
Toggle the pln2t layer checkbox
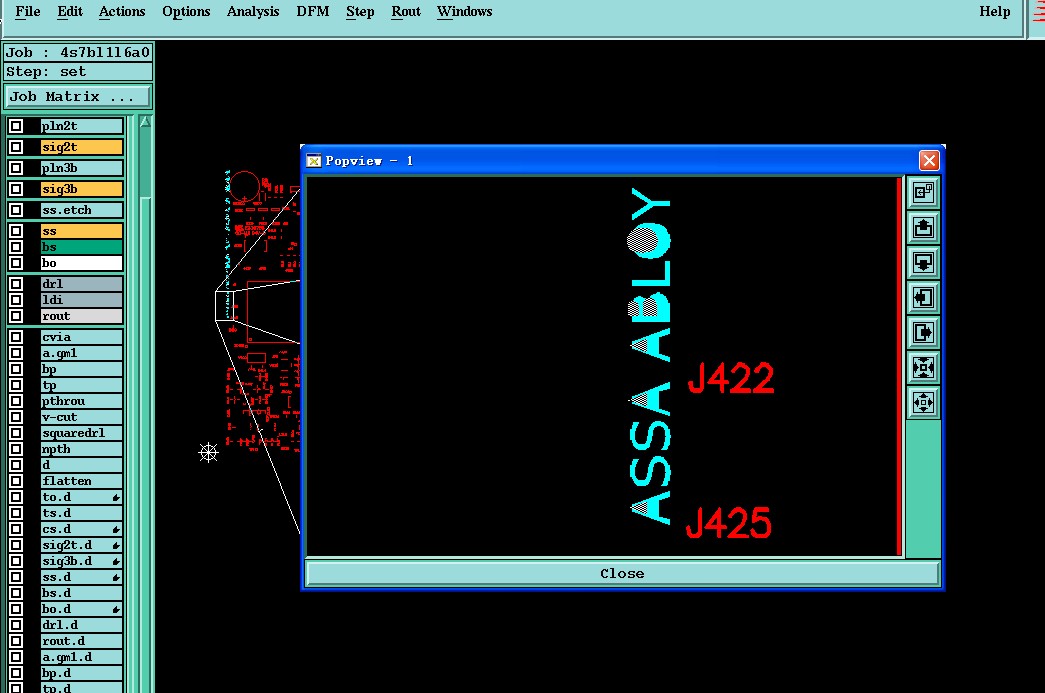16,126
